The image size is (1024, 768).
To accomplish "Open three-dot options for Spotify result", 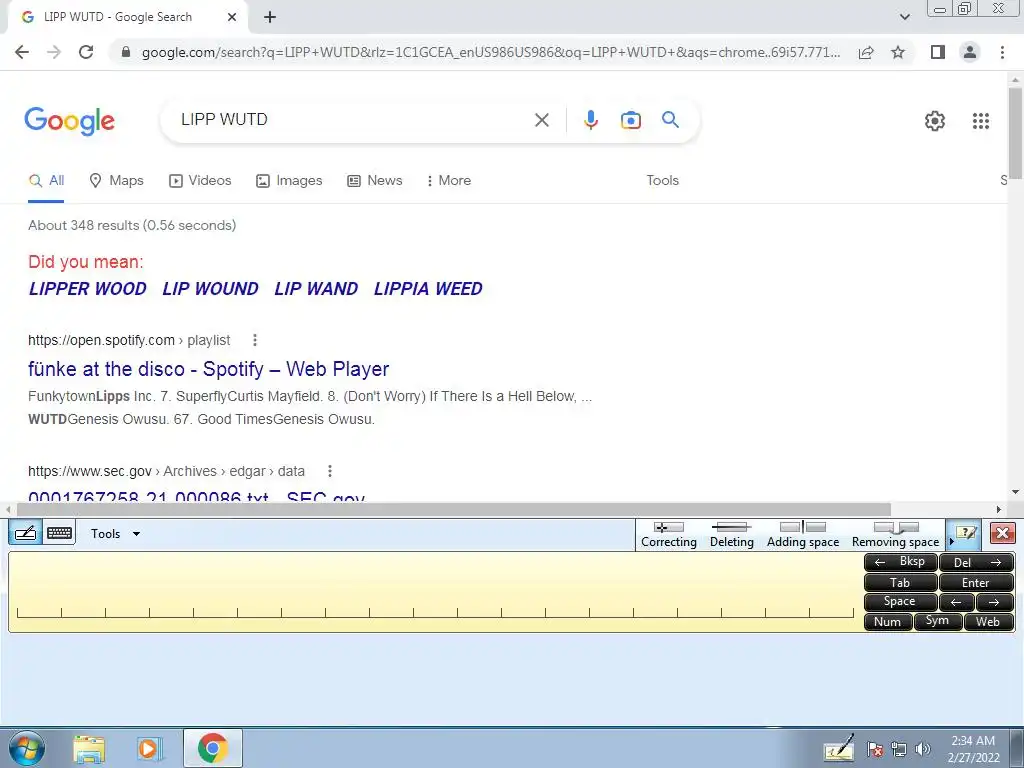I will click(255, 340).
